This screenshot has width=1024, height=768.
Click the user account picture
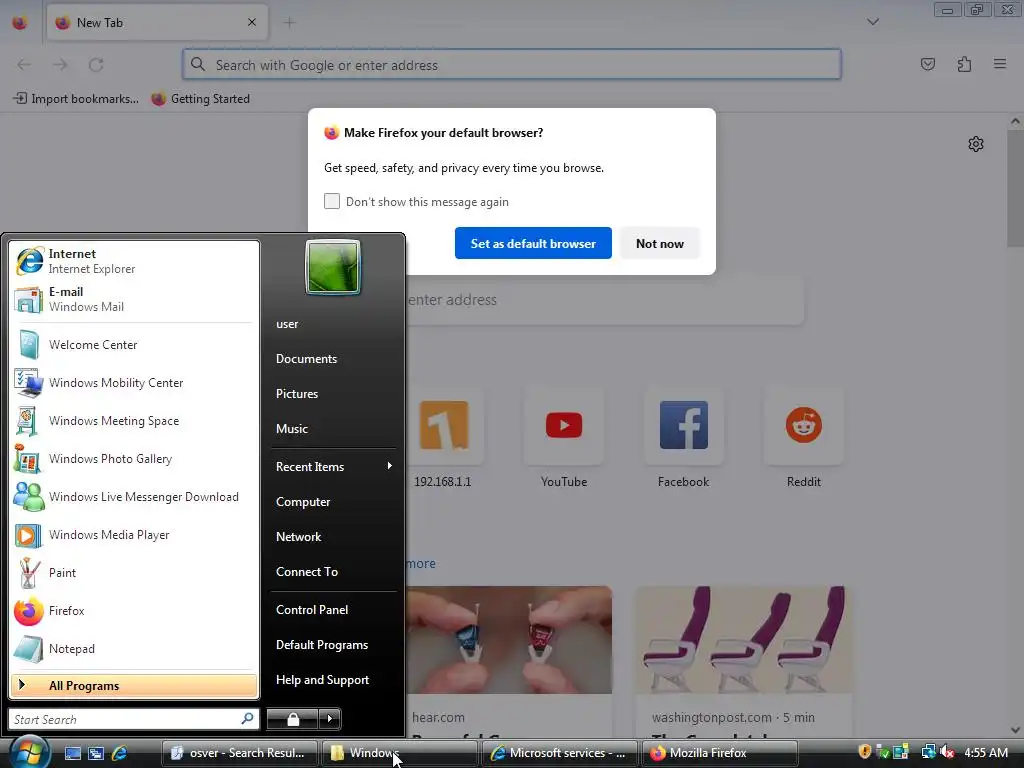[x=332, y=267]
